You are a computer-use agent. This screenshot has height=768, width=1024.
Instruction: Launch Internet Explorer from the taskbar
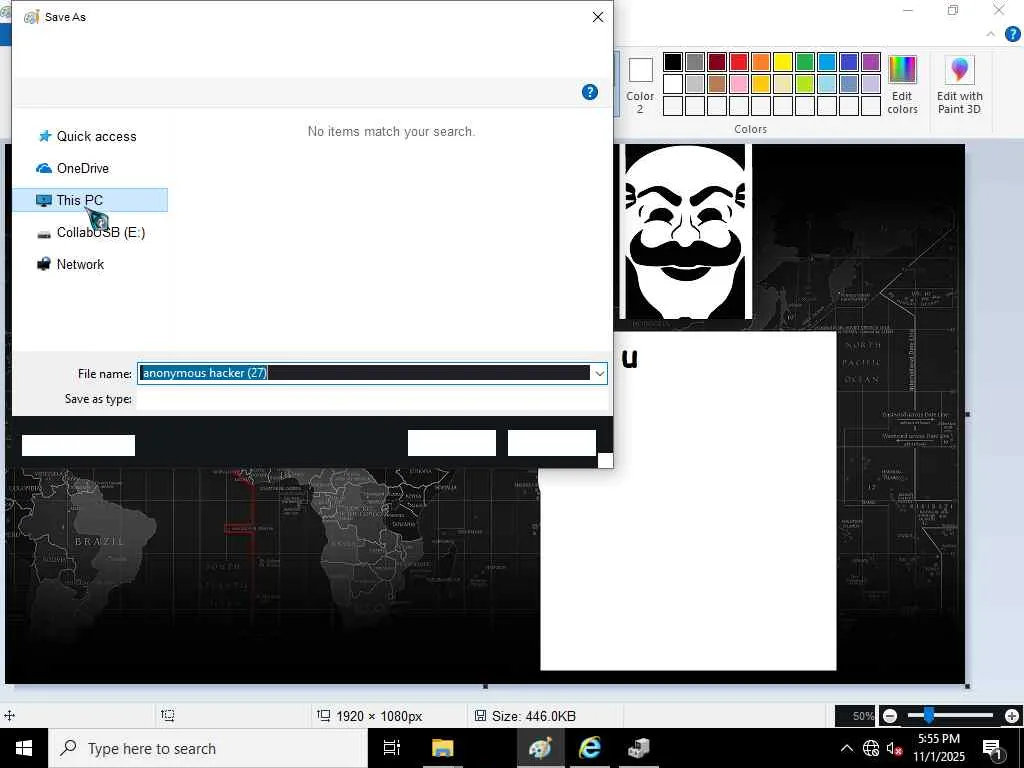click(590, 748)
